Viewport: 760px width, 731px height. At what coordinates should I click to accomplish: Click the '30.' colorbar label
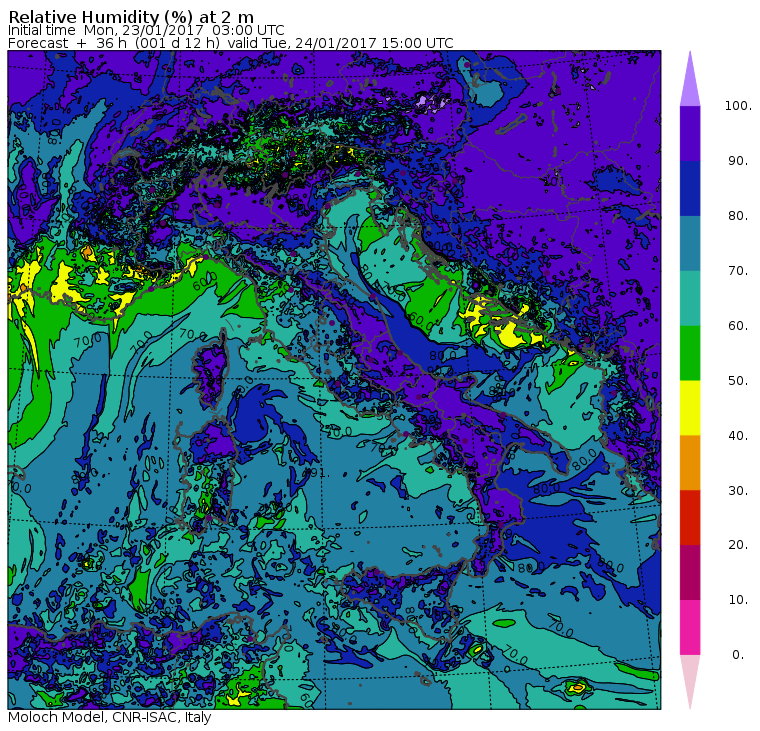point(738,491)
